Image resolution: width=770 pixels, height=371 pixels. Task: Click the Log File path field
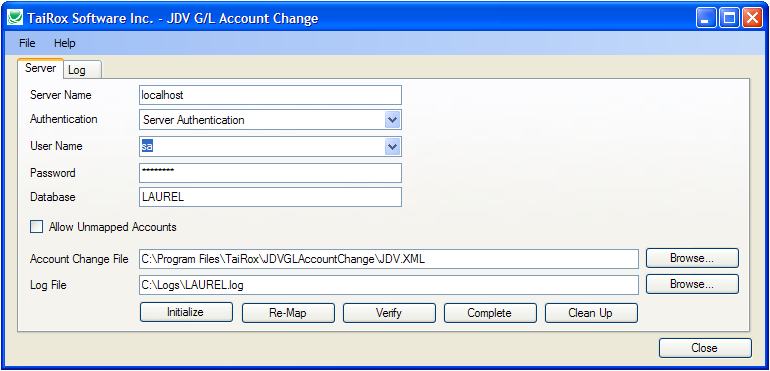tap(388, 285)
